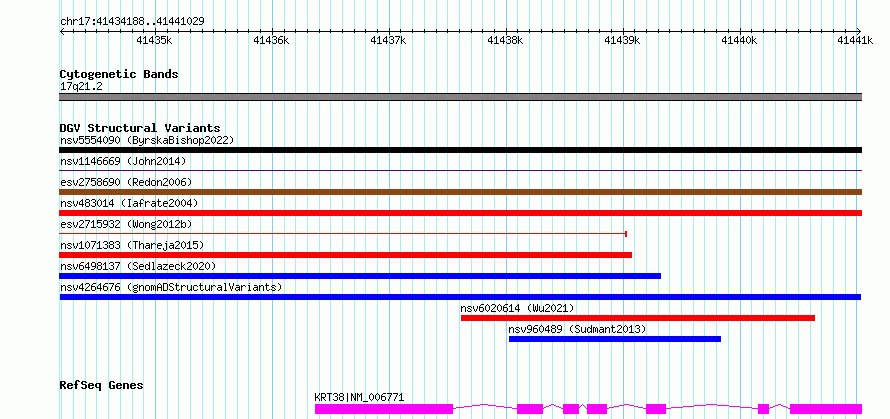Screen dimensions: 890x419
Task: Click the 41440k ruler tick label
Action: tap(739, 40)
